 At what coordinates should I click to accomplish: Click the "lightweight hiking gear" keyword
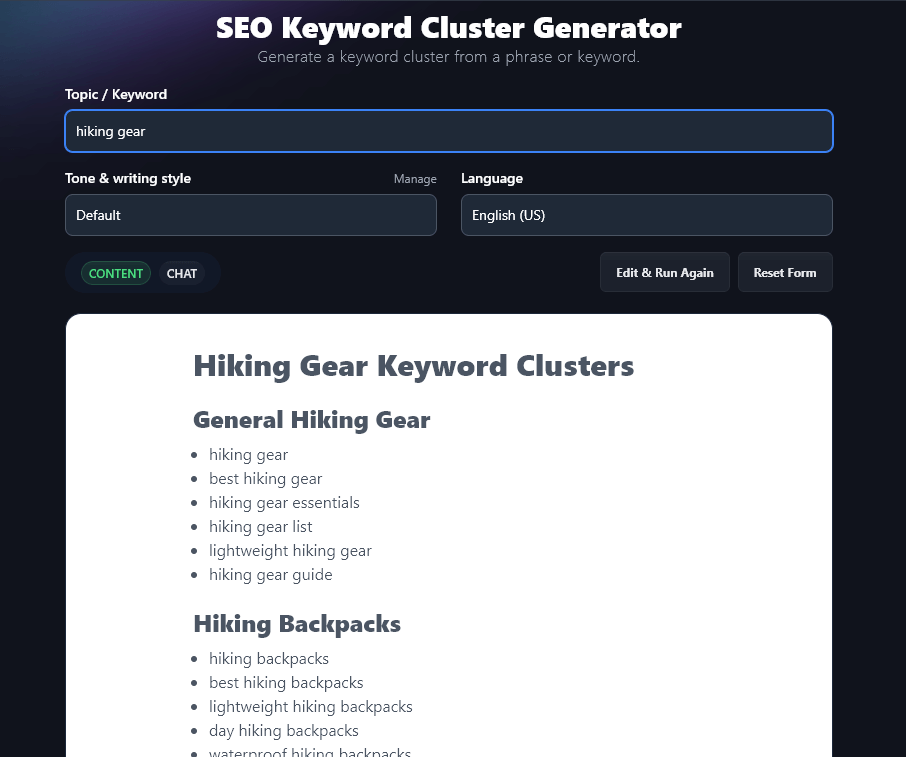point(290,550)
